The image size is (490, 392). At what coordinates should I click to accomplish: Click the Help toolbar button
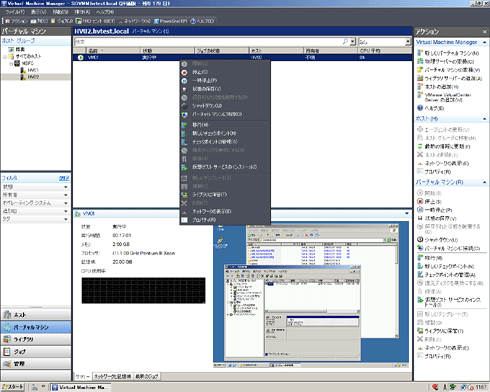[202, 21]
